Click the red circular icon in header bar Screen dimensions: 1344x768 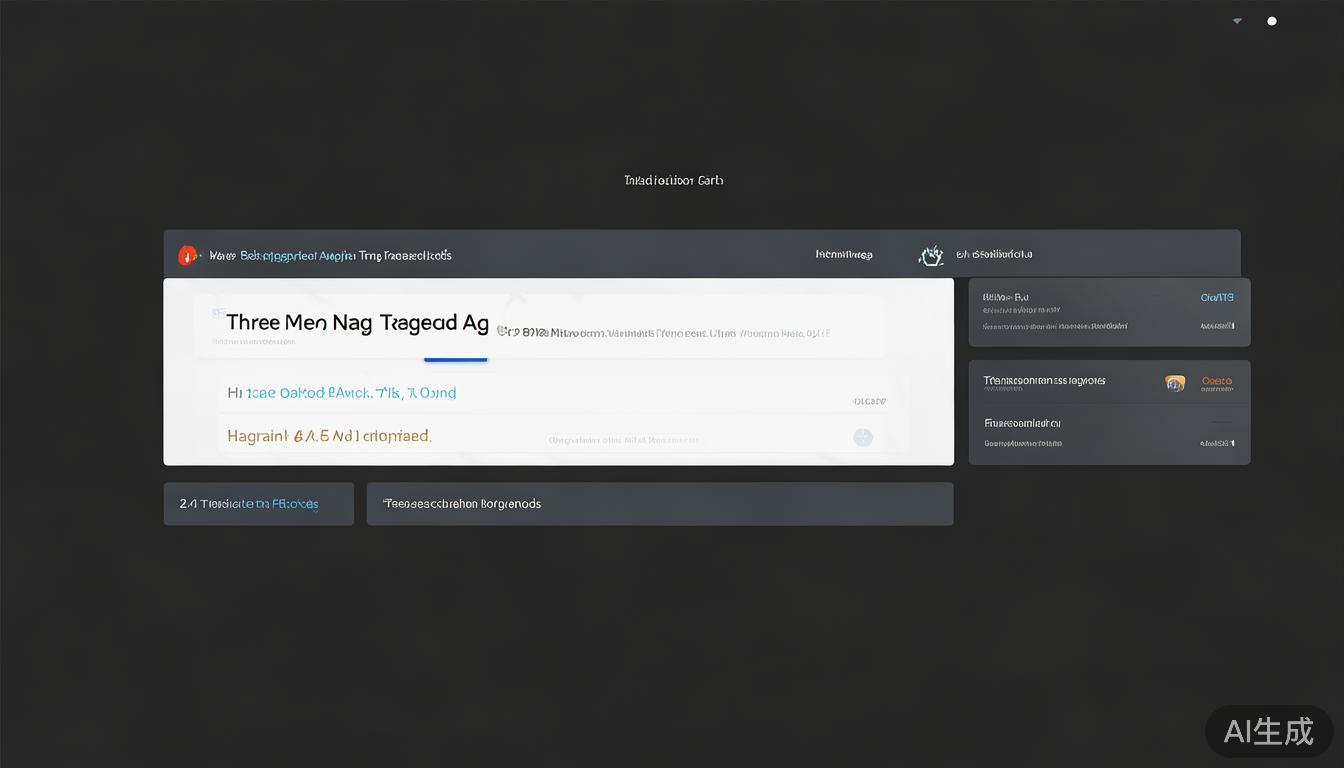click(187, 256)
